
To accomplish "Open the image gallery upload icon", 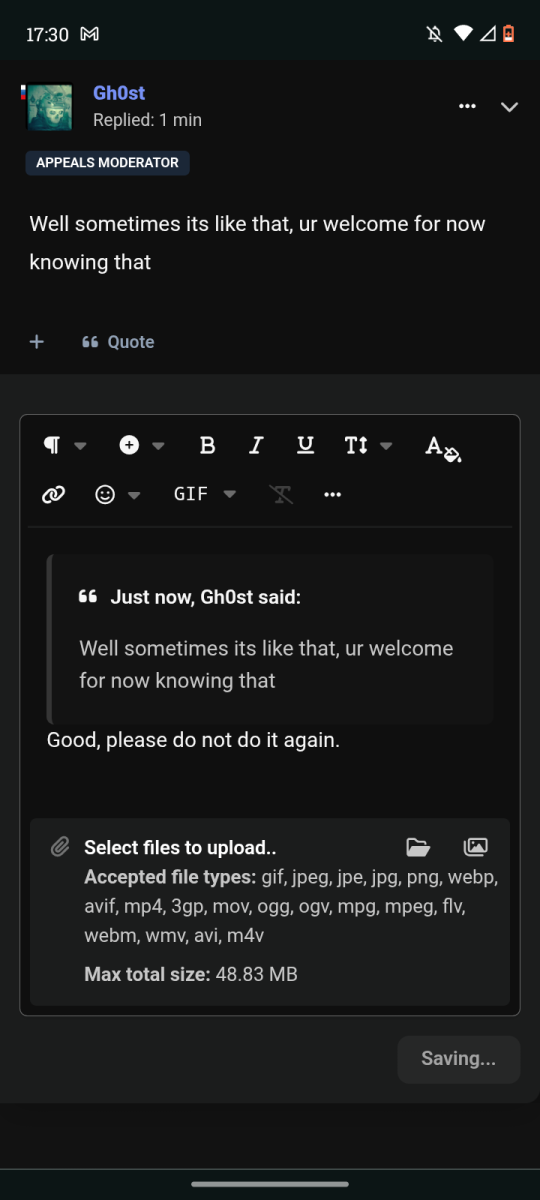I will coord(476,847).
